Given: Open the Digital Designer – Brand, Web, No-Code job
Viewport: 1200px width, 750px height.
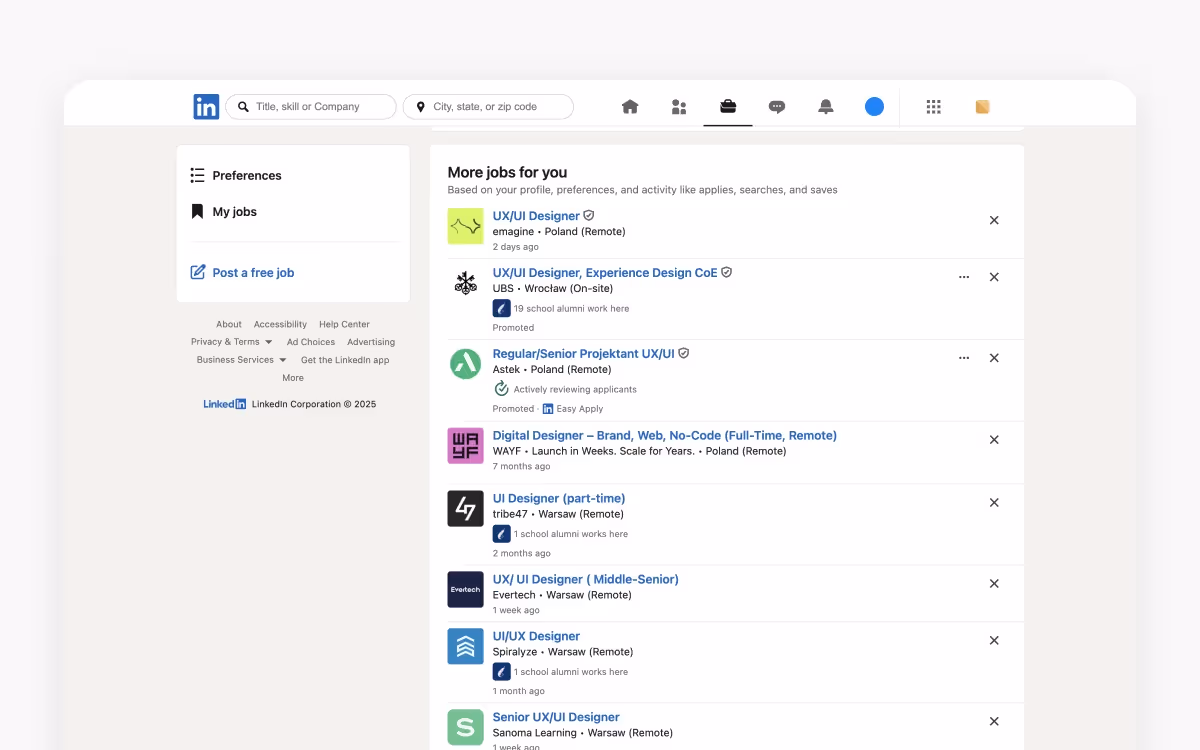Looking at the screenshot, I should [665, 435].
